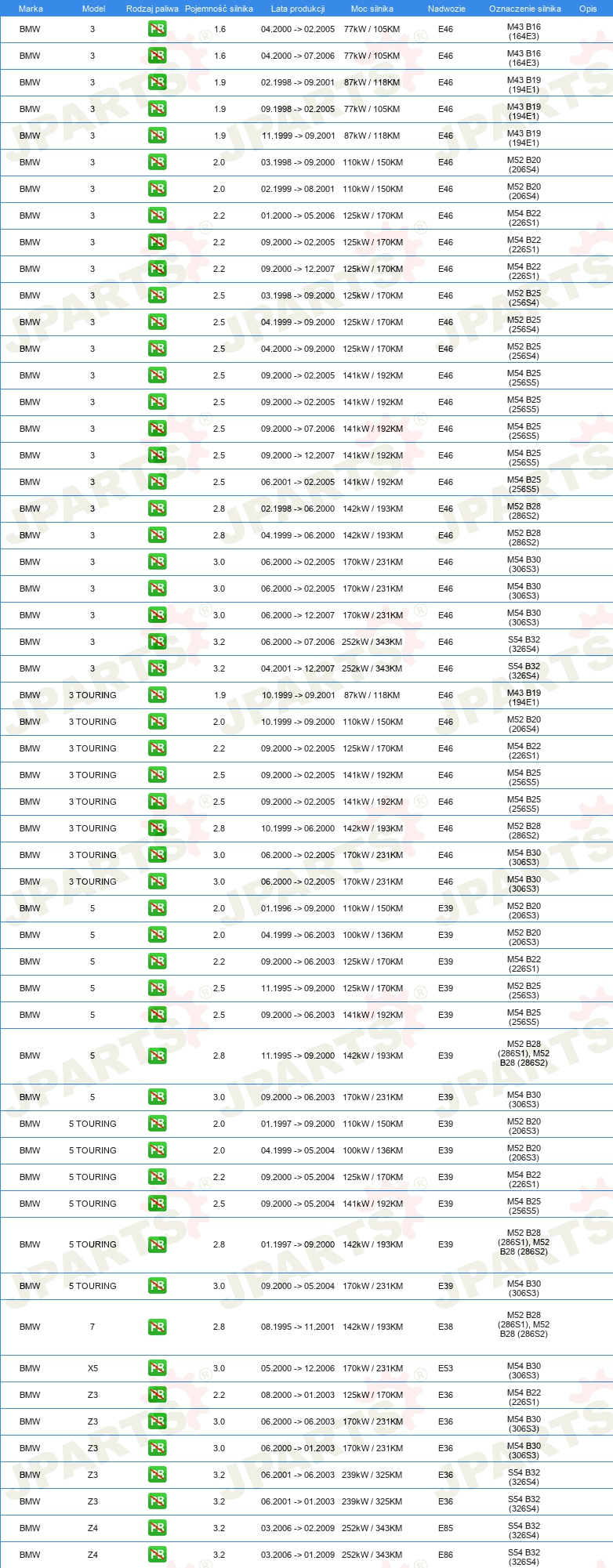Screen dimensions: 613x1568
Task: Click the date range 05.2000 -> 12.2006
Action: pyautogui.click(x=298, y=1368)
